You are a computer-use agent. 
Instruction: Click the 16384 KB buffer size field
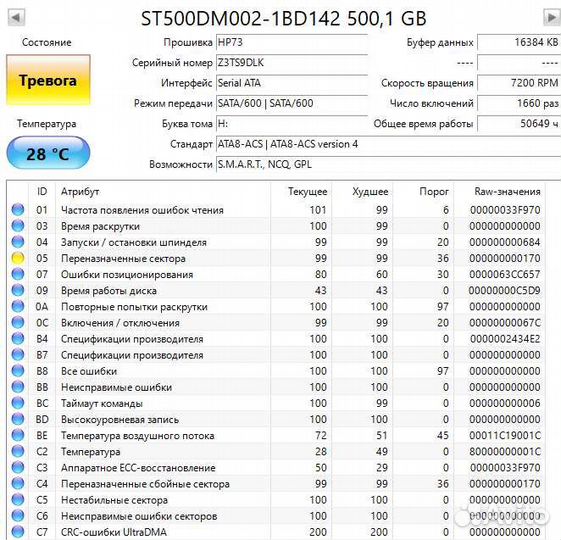[x=519, y=42]
